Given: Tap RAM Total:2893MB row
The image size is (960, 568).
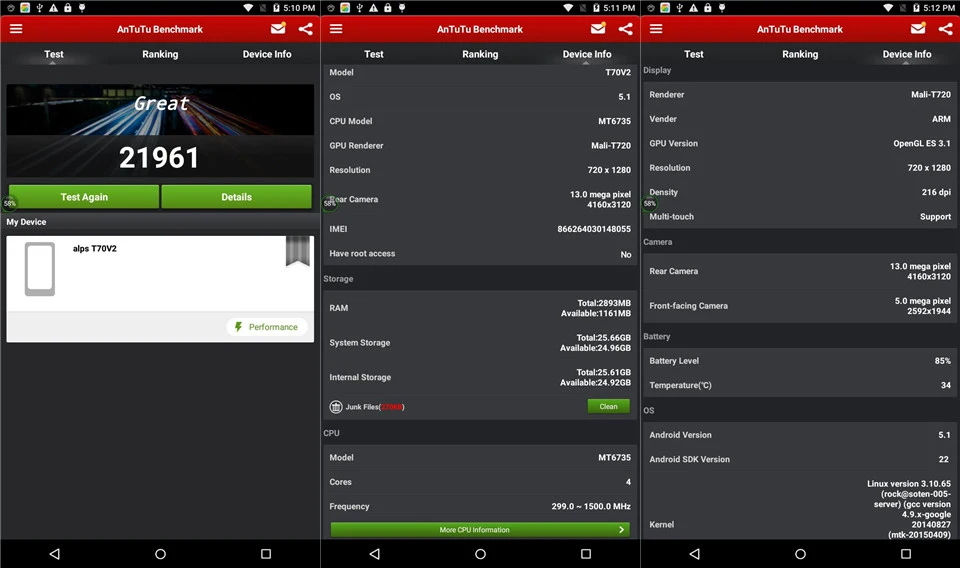Looking at the screenshot, I should [x=480, y=308].
